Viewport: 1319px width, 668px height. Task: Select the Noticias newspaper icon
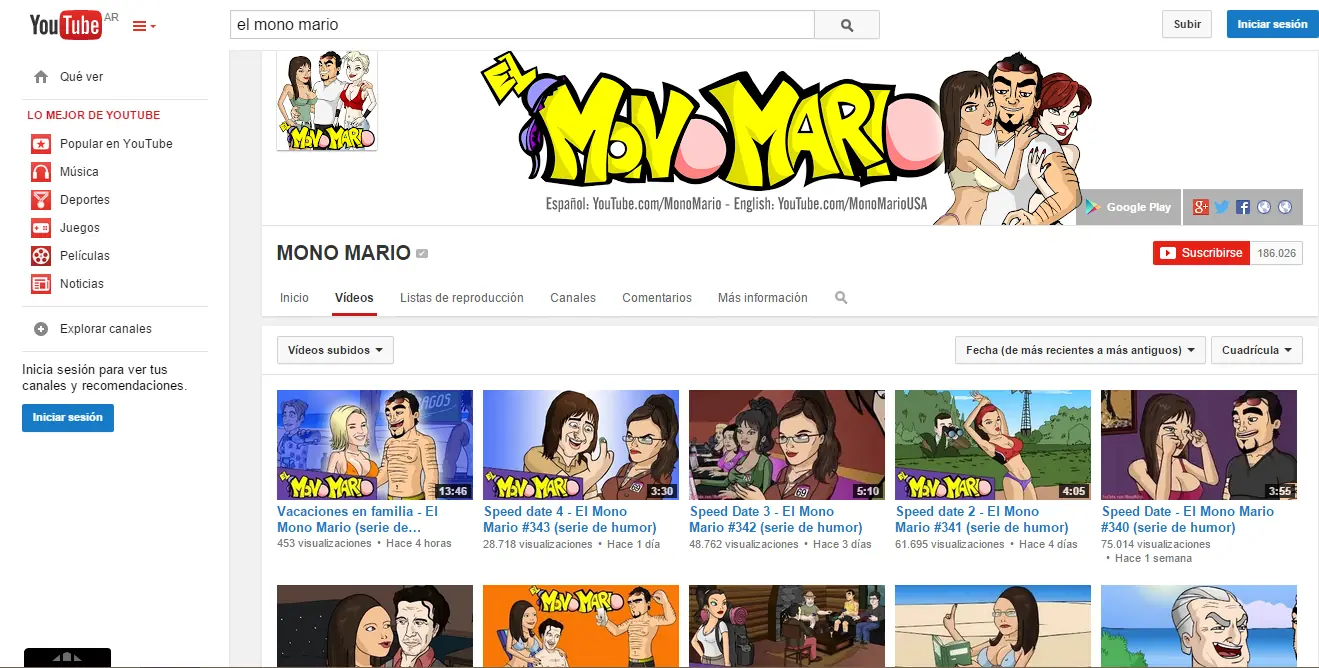41,284
